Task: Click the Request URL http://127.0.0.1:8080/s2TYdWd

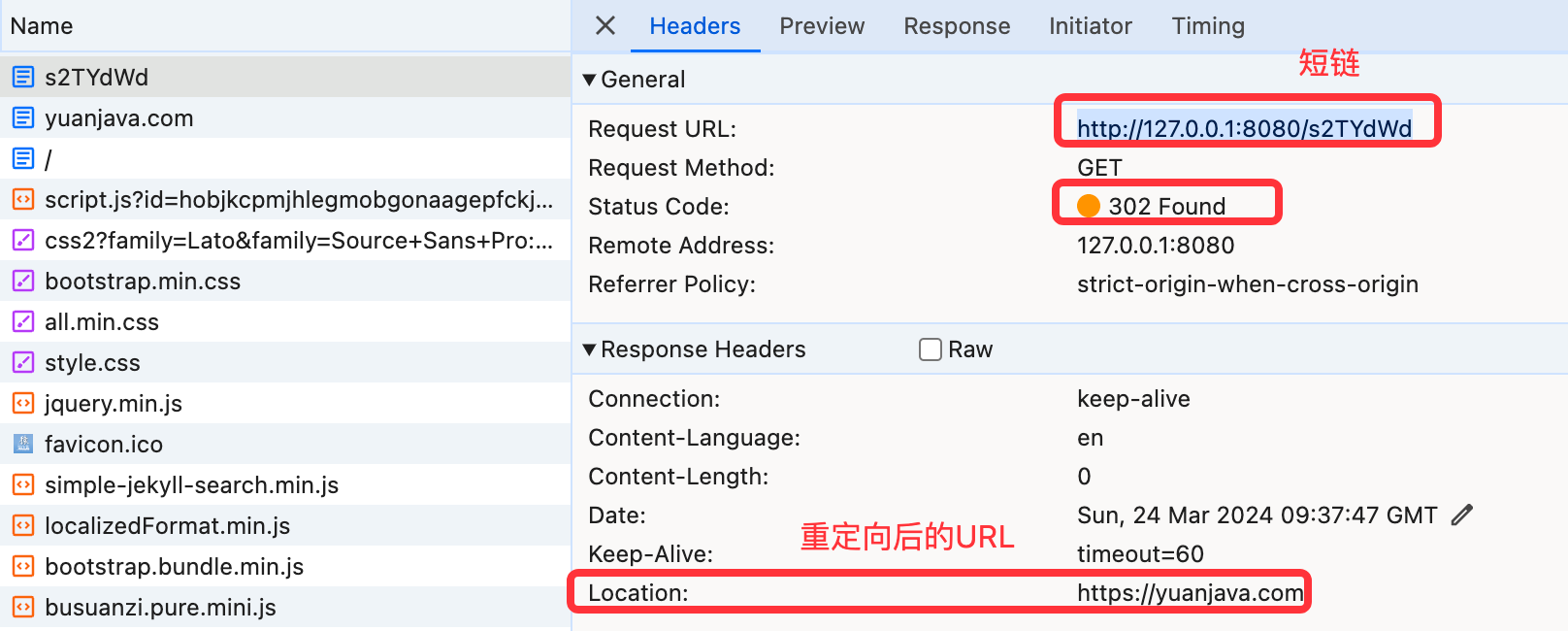Action: [1245, 128]
